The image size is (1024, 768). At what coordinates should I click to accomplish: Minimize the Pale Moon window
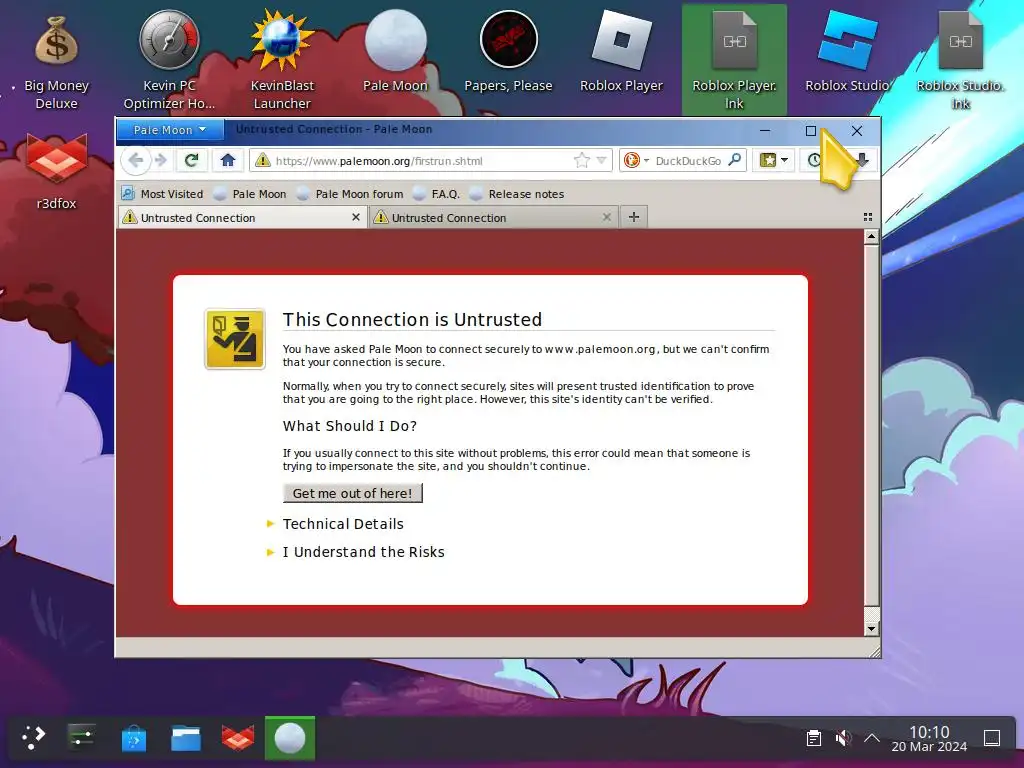click(x=765, y=131)
